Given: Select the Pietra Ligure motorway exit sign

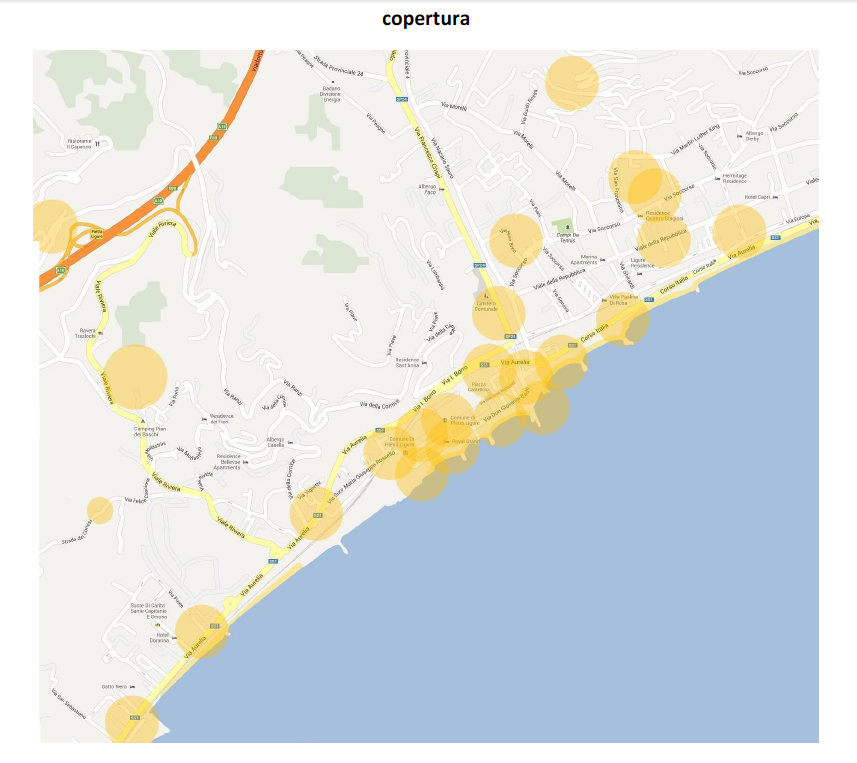Looking at the screenshot, I should tap(97, 234).
